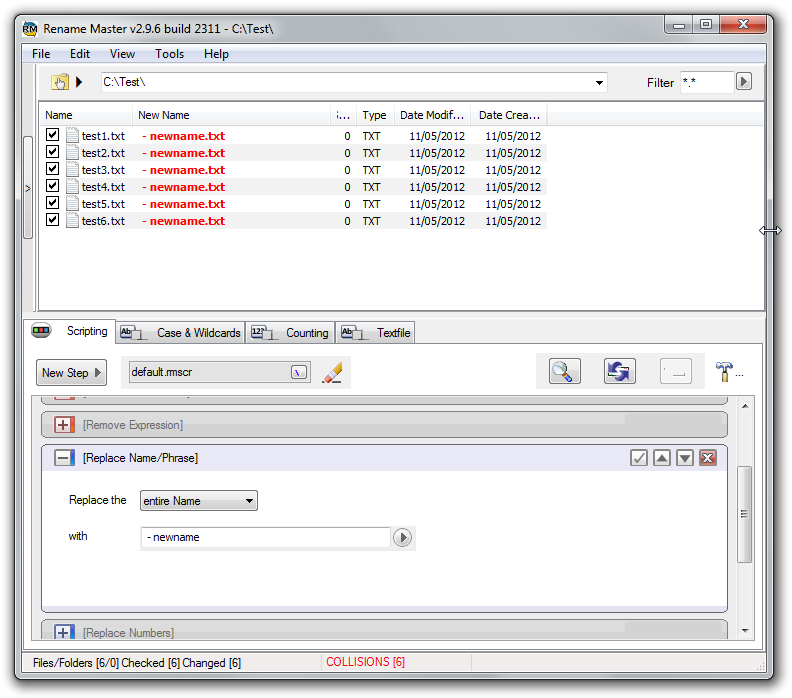The image size is (792, 698).
Task: Click the preview magnifier icon
Action: point(564,372)
